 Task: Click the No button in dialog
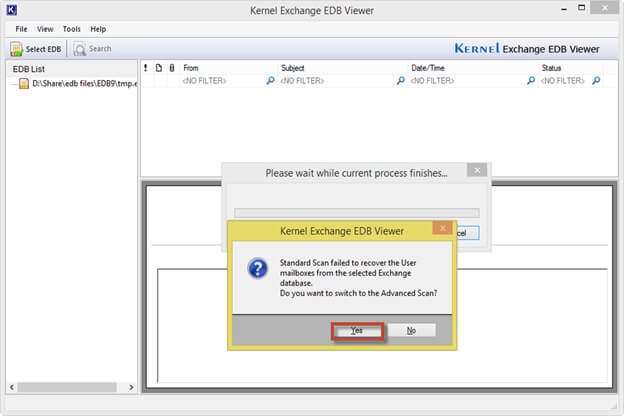click(x=411, y=330)
